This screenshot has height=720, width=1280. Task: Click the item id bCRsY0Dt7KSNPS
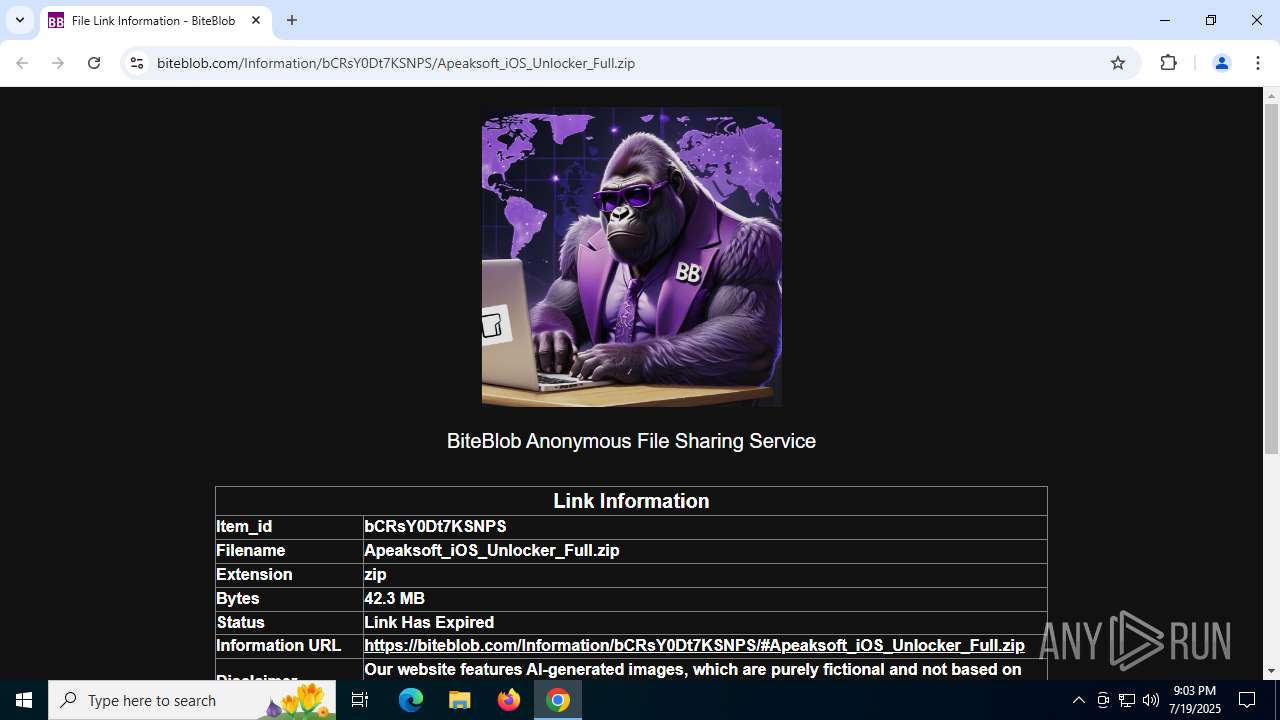click(435, 527)
